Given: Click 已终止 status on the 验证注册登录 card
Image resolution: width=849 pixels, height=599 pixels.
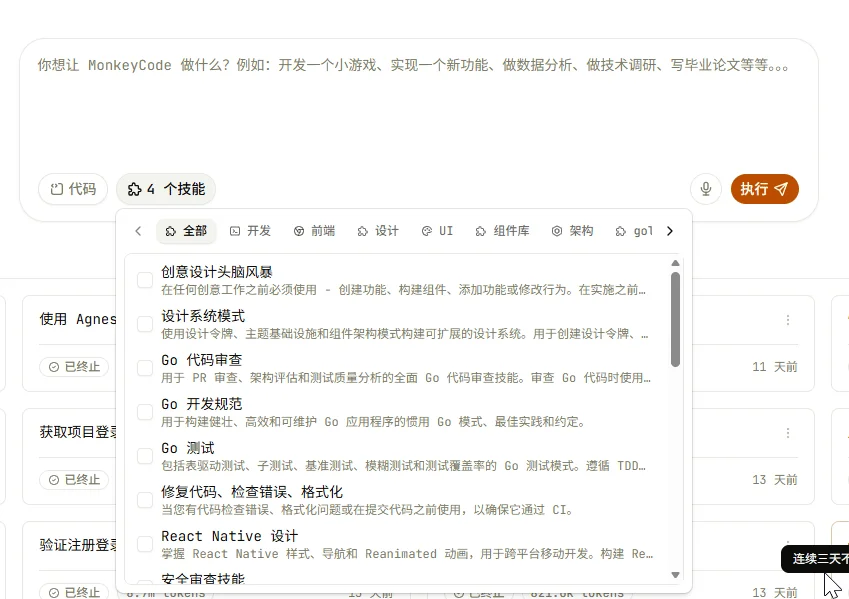Looking at the screenshot, I should tap(74, 593).
